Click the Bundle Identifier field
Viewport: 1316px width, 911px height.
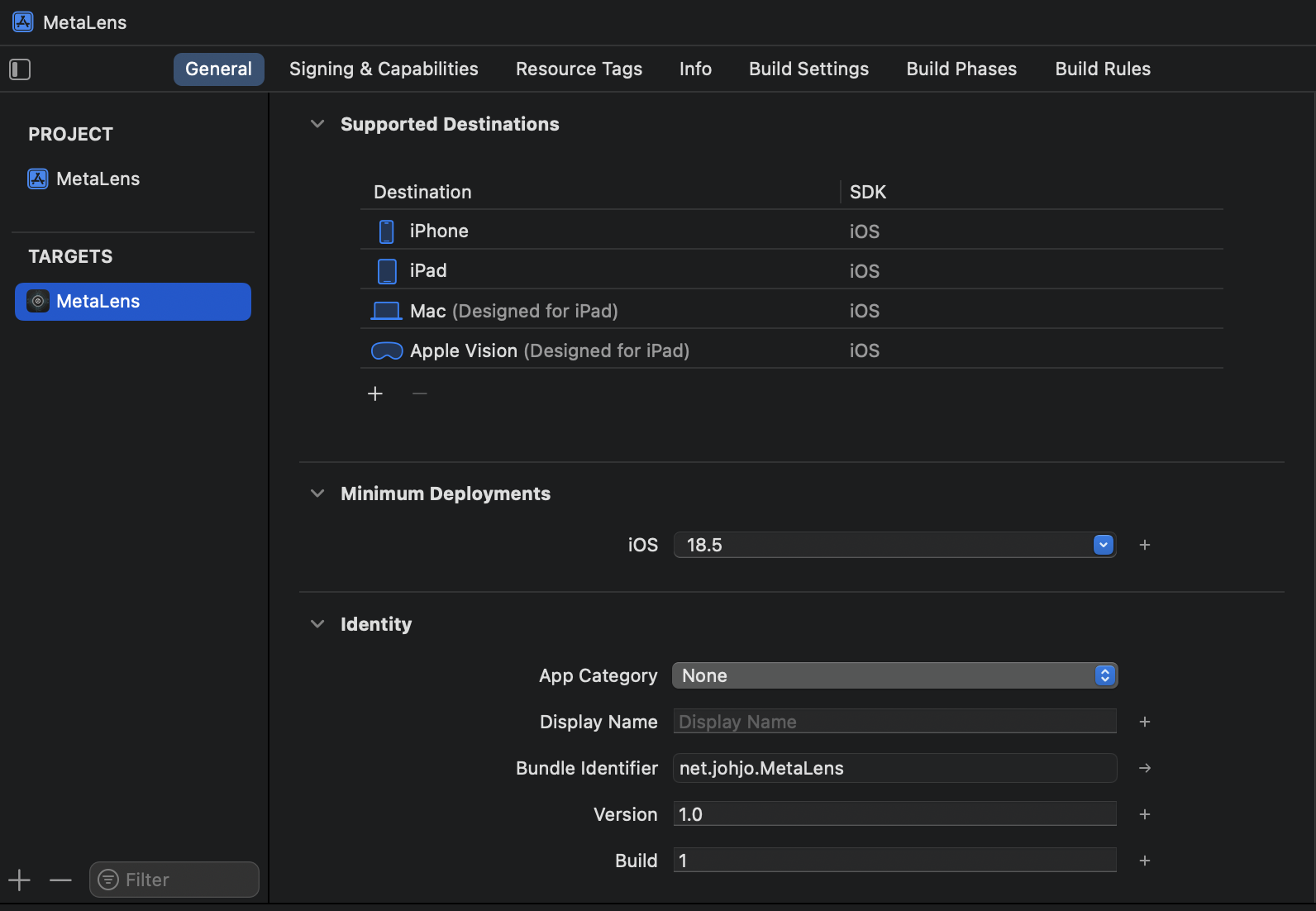coord(895,768)
